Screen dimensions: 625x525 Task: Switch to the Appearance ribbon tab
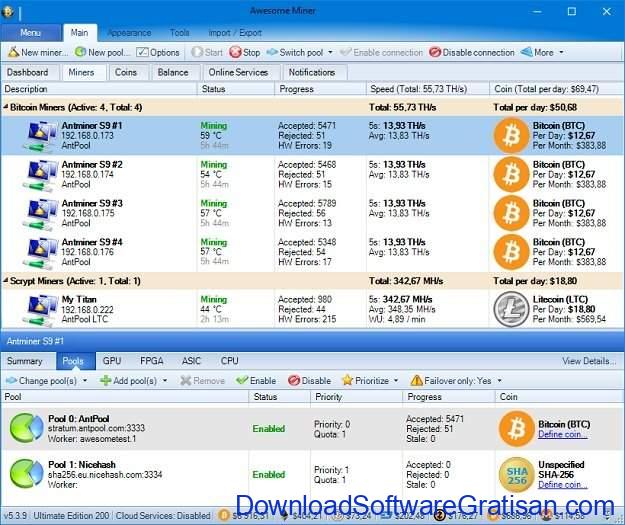click(129, 33)
